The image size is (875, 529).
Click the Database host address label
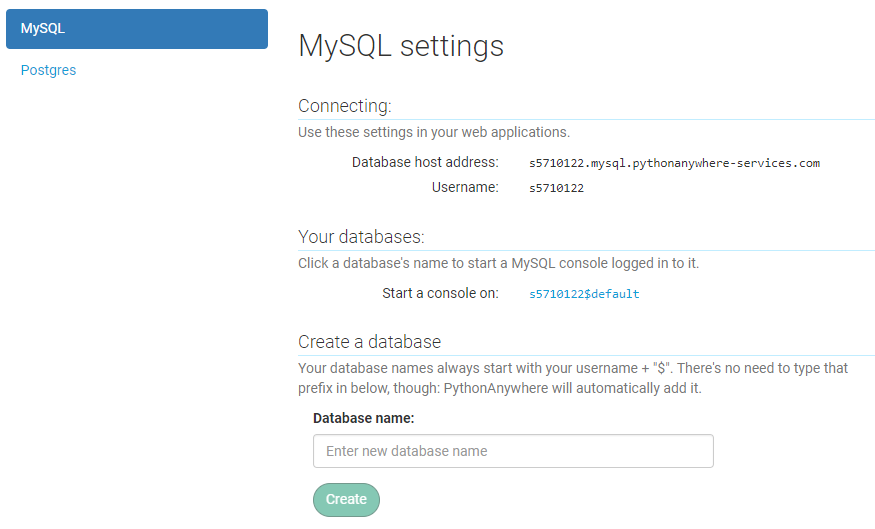425,162
